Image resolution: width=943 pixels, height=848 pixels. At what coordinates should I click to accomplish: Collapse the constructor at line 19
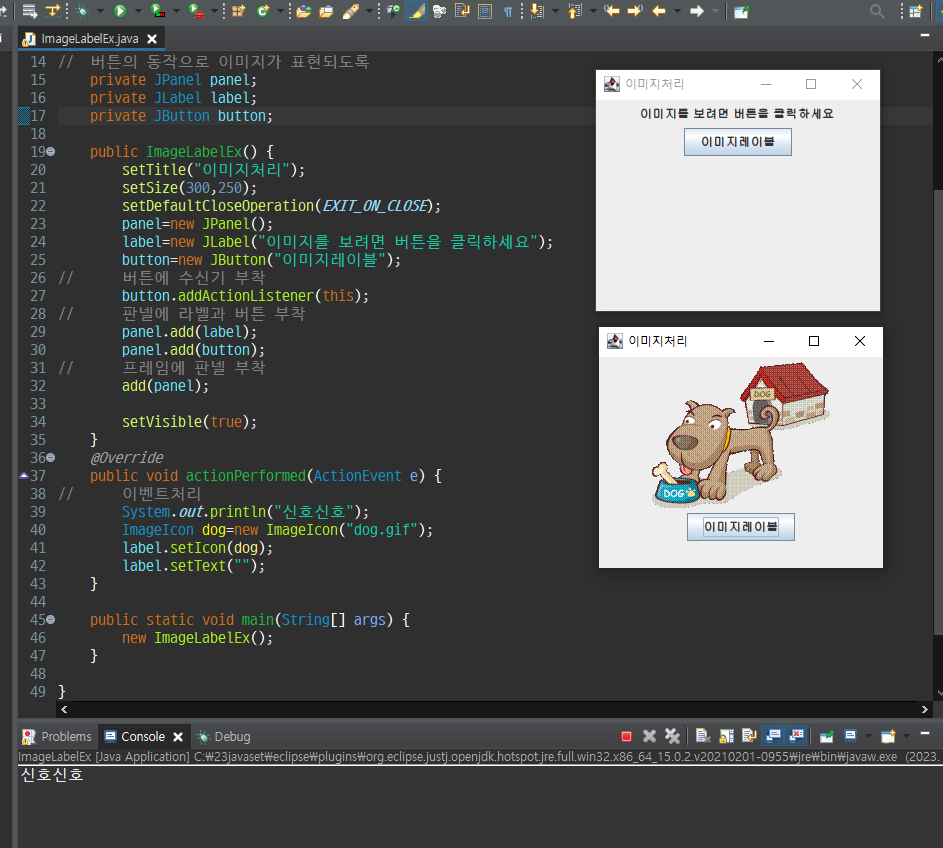pyautogui.click(x=51, y=152)
